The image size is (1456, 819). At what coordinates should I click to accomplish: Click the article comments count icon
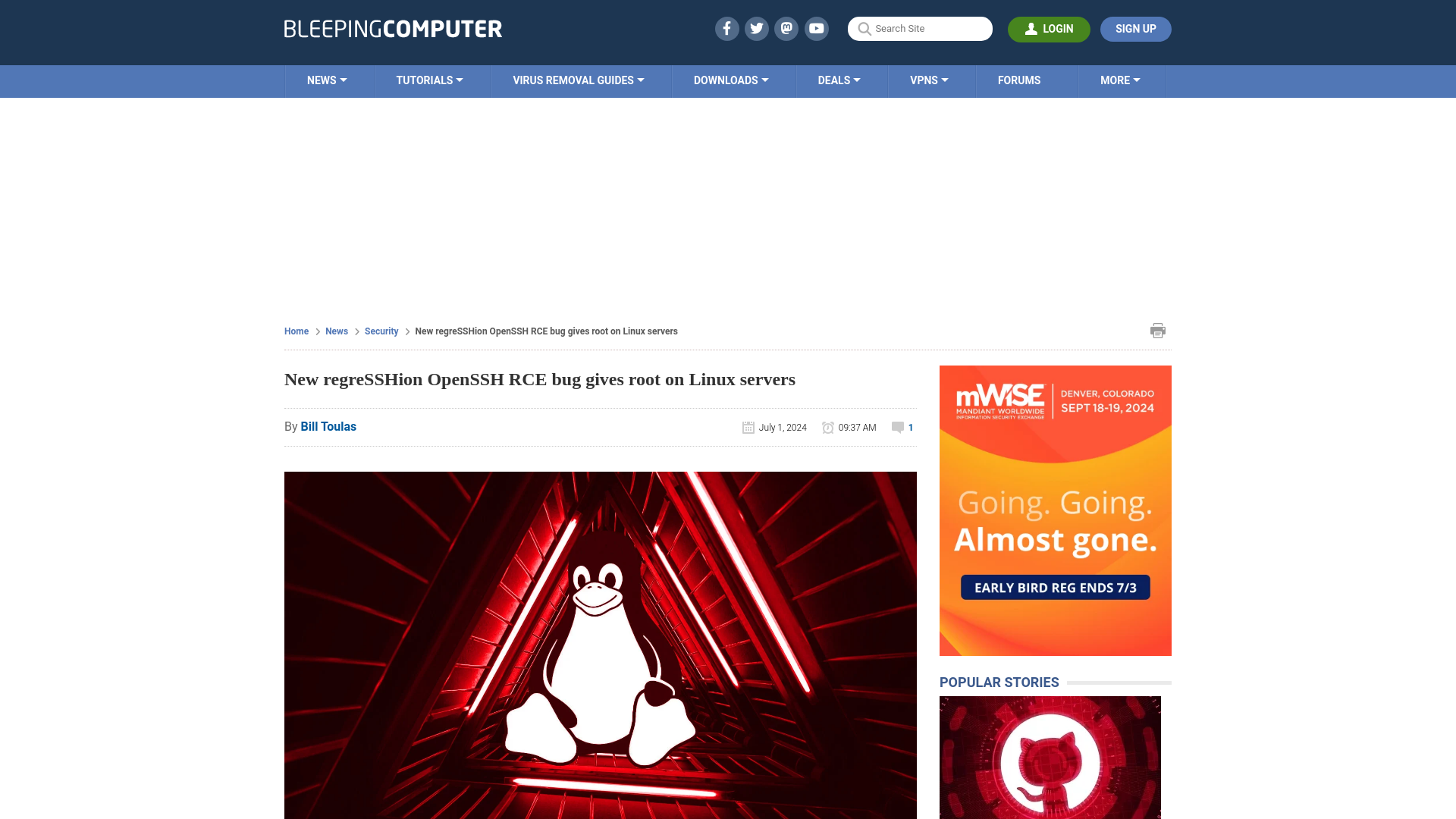[897, 427]
